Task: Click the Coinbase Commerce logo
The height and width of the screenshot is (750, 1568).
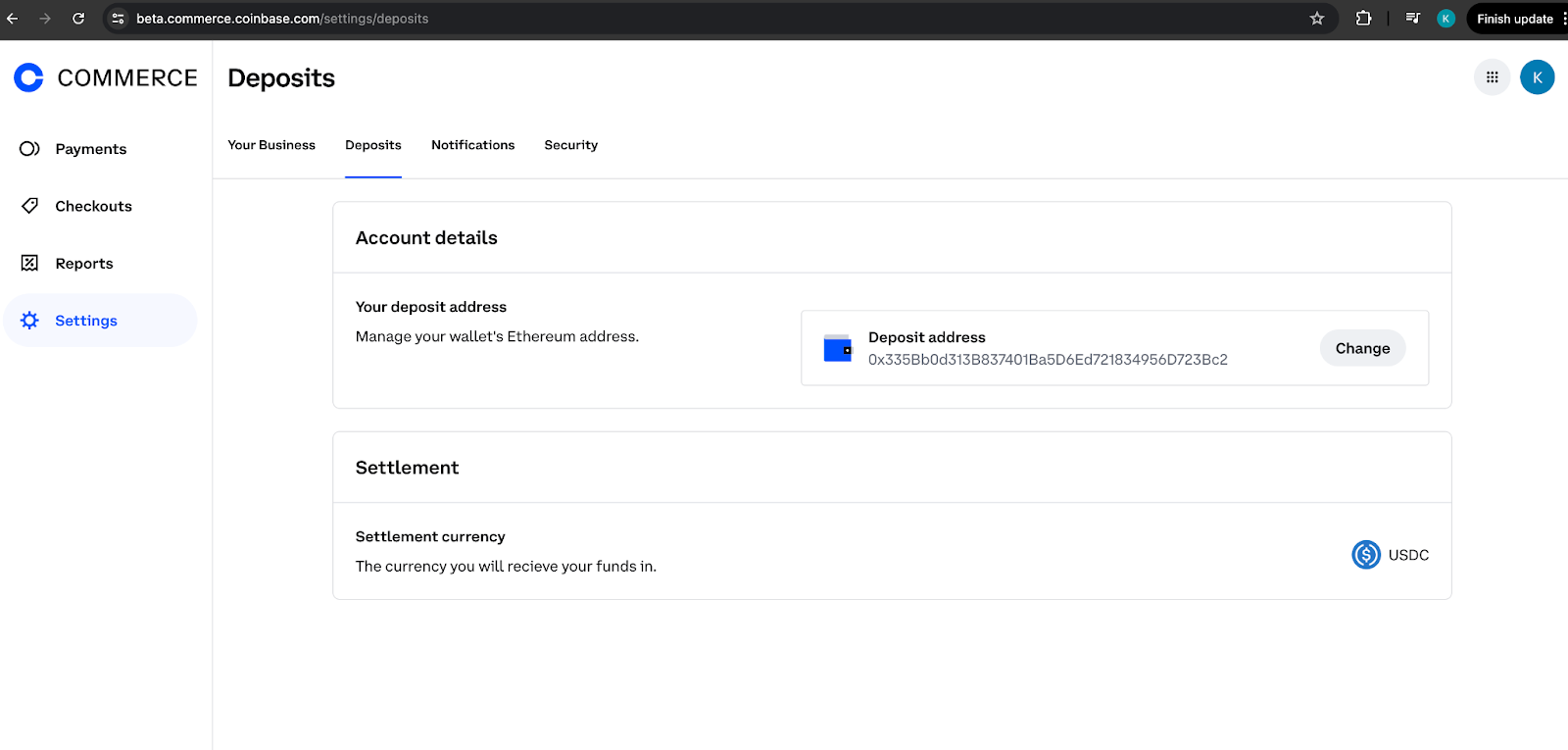Action: [x=28, y=77]
